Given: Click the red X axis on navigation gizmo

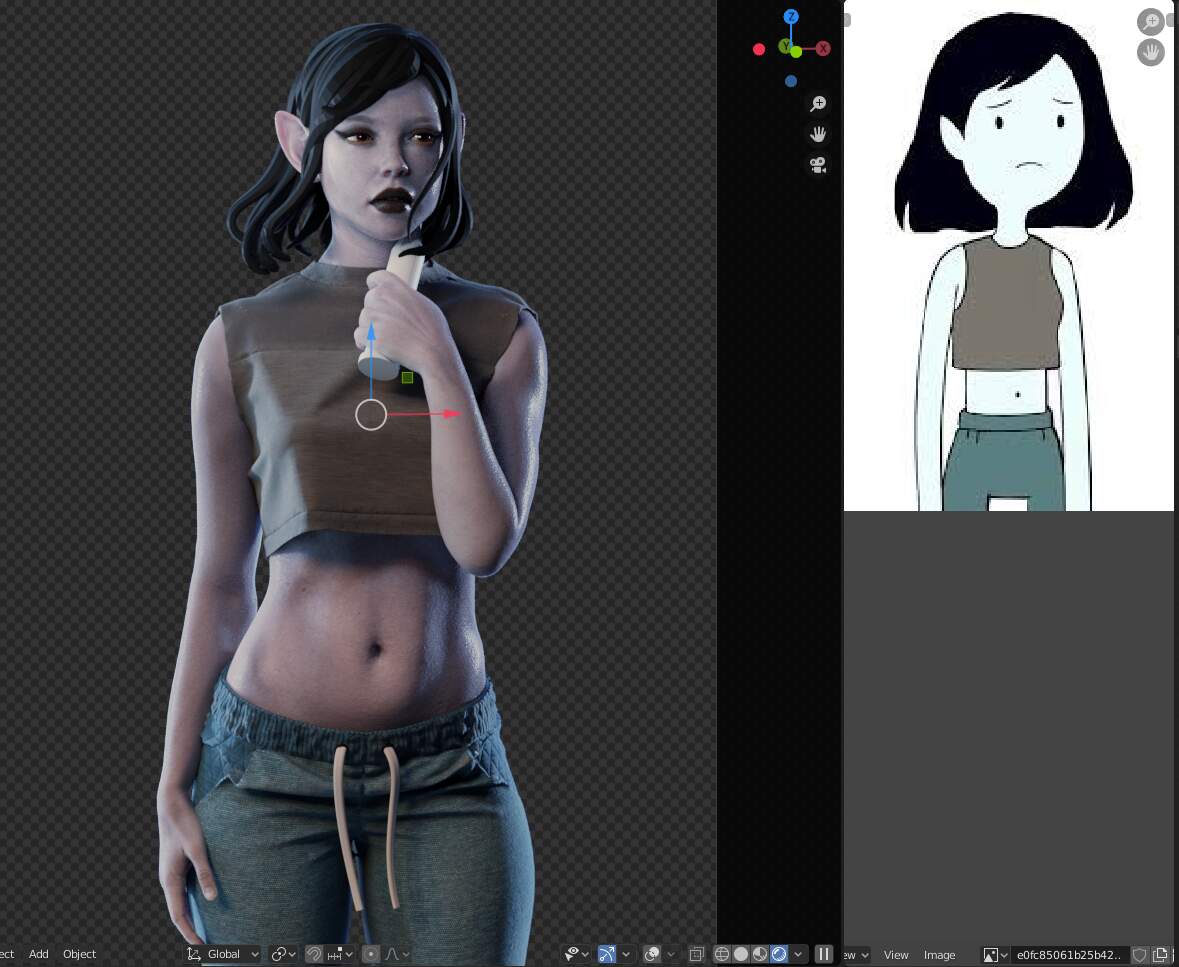Looking at the screenshot, I should [823, 49].
